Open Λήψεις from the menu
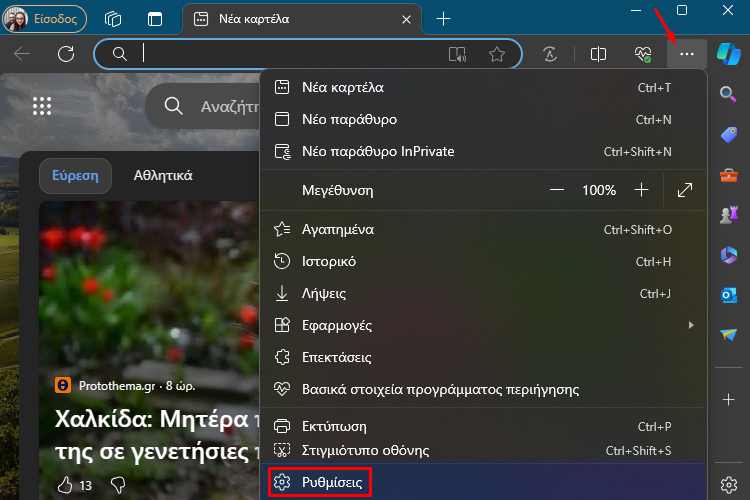750x500 pixels. pyautogui.click(x=483, y=293)
